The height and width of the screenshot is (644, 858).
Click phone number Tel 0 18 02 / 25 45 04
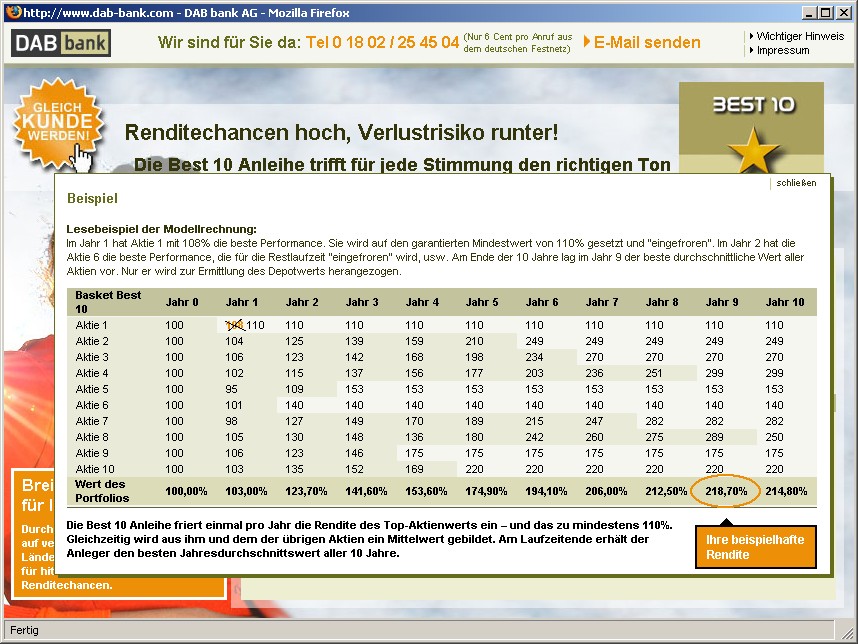pos(382,42)
